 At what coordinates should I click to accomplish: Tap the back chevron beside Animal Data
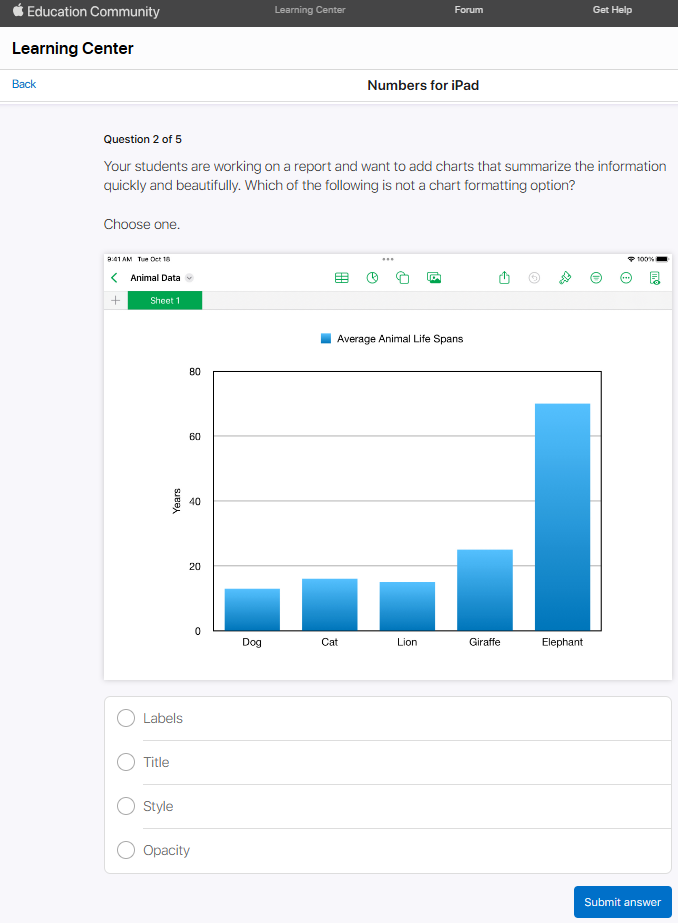(x=114, y=278)
